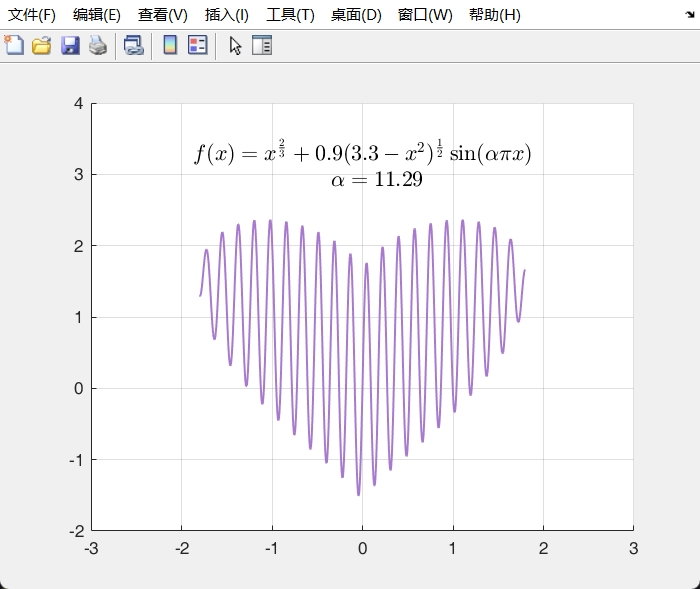The width and height of the screenshot is (700, 589).
Task: Open the 编辑(E) menu
Action: 97,15
